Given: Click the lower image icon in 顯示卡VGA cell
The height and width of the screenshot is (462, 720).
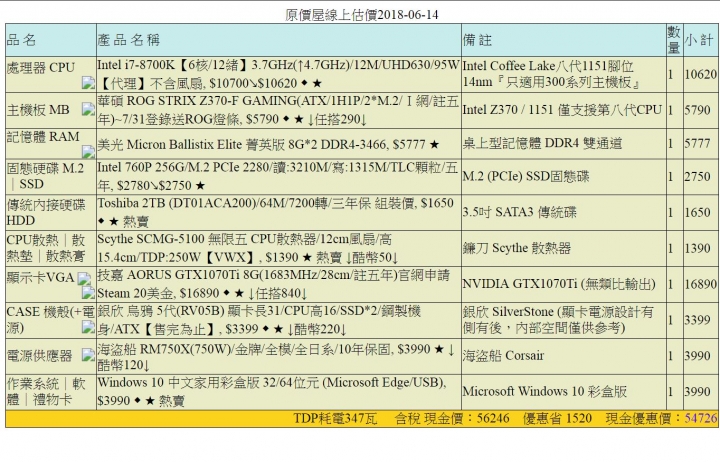Looking at the screenshot, I should [x=88, y=293].
